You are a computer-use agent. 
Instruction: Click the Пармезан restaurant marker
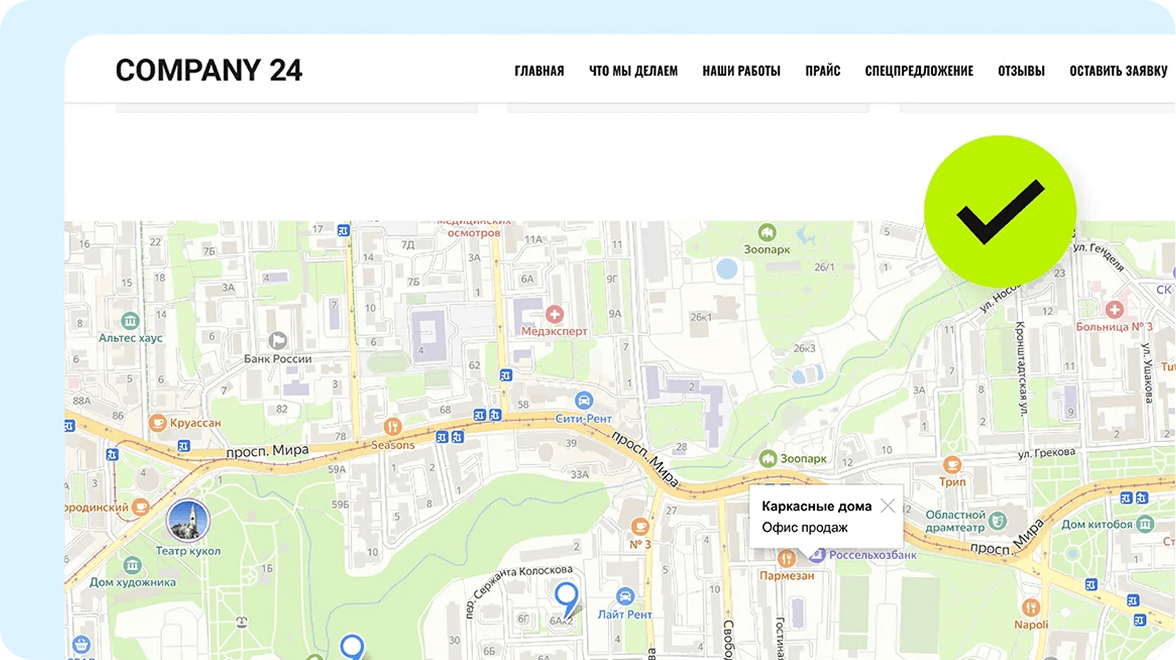[786, 558]
